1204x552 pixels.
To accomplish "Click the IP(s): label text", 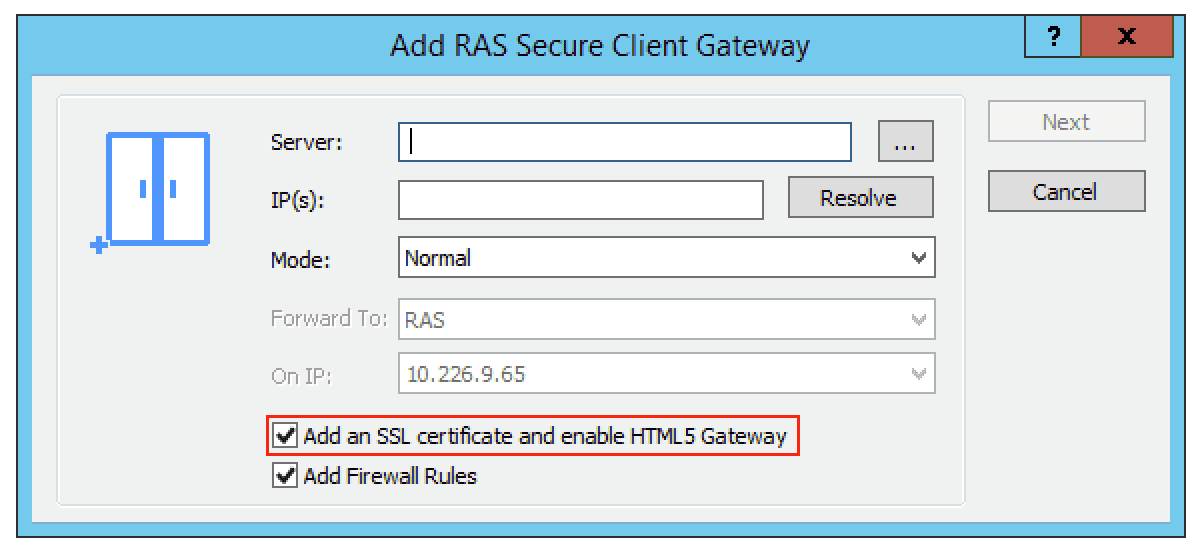I will point(298,199).
